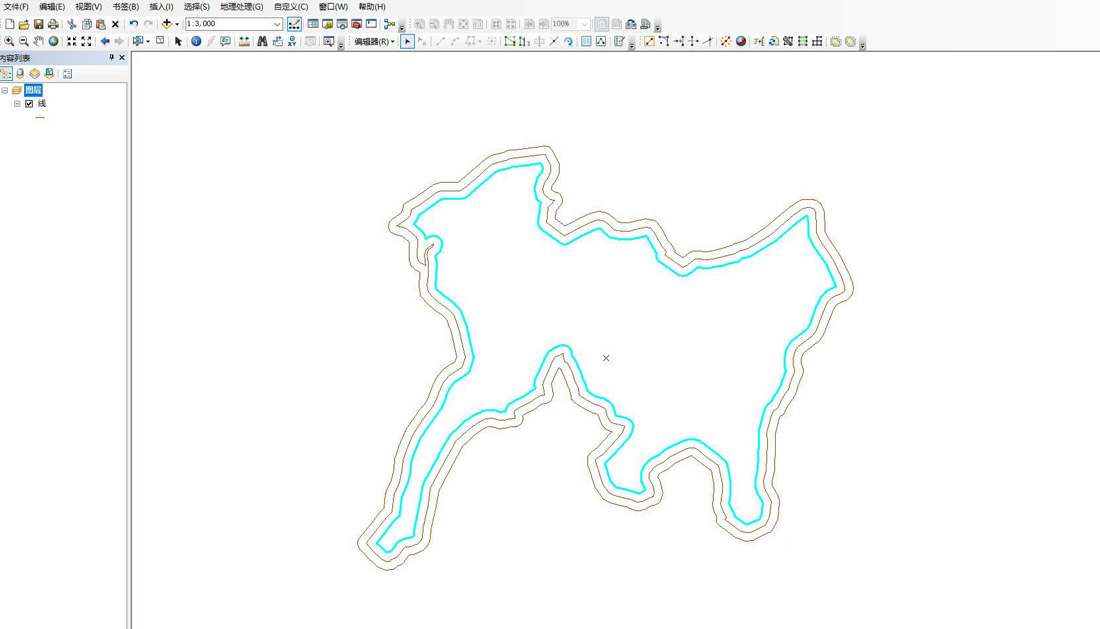Screen dimensions: 1100x629
Task: Uncheck the 线 layer visibility checkbox
Action: pos(29,104)
